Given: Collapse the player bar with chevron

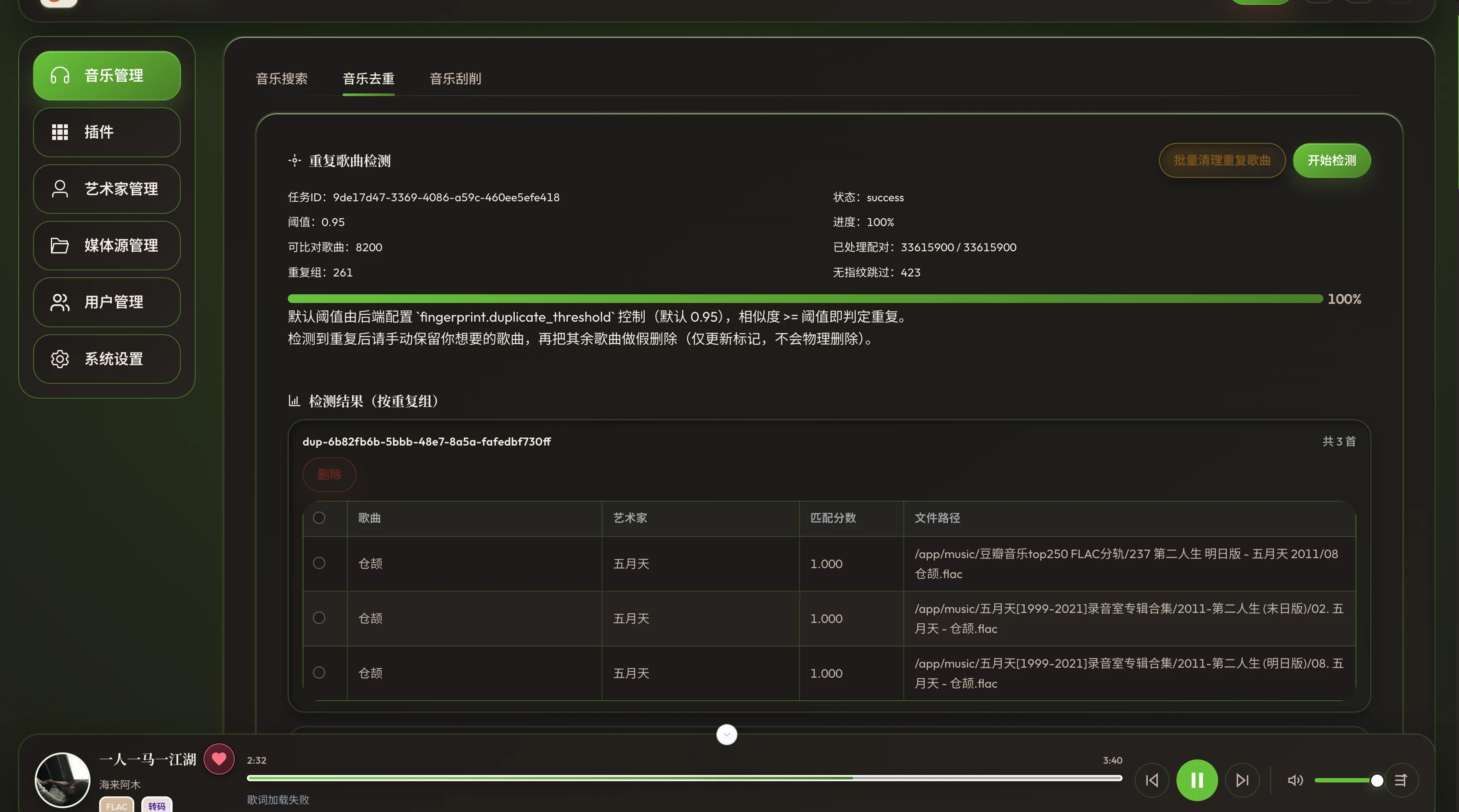Looking at the screenshot, I should [x=726, y=735].
